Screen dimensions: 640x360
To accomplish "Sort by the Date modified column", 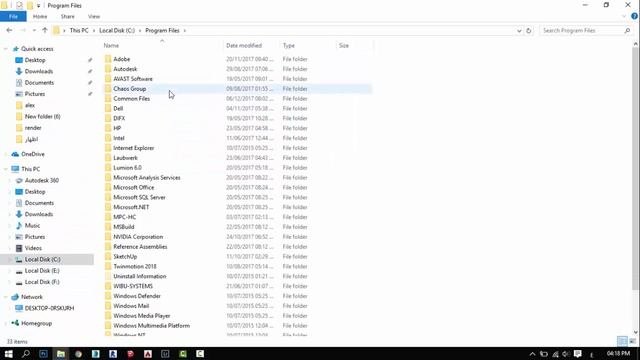I will [244, 46].
